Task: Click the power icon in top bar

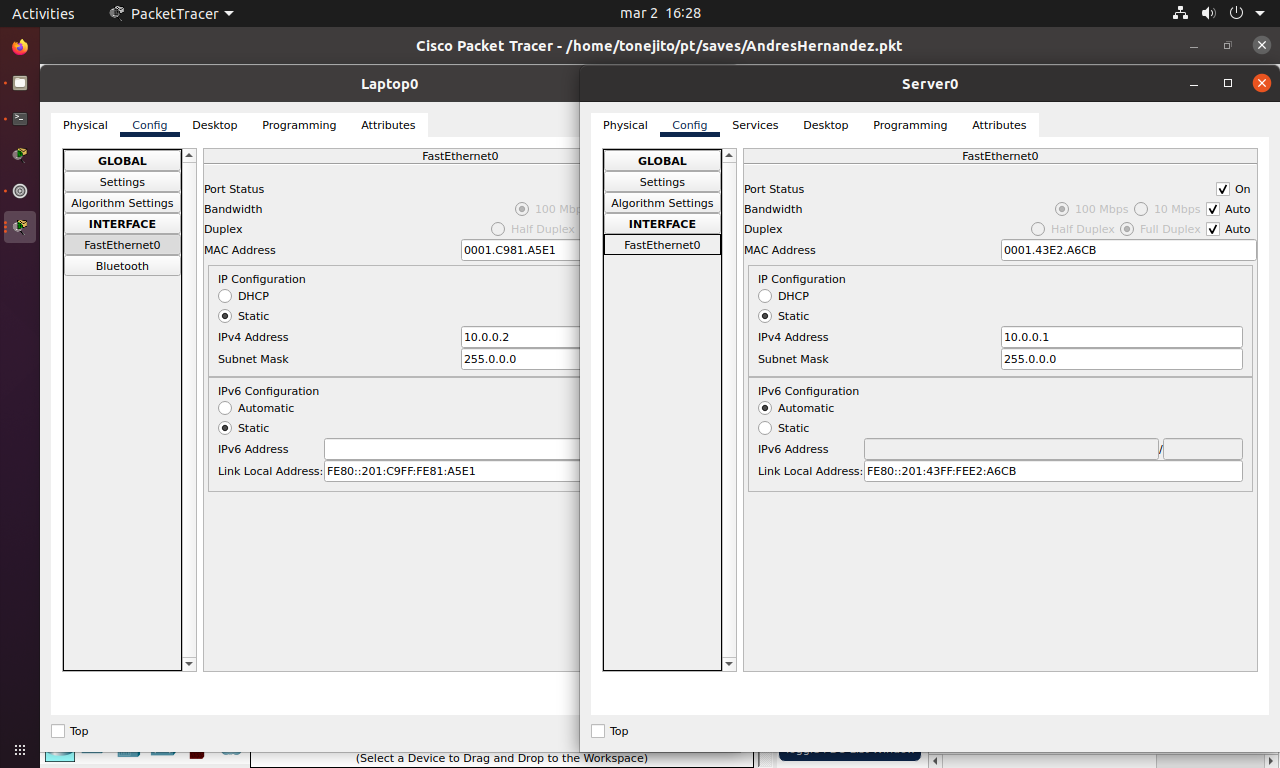Action: tap(1236, 14)
